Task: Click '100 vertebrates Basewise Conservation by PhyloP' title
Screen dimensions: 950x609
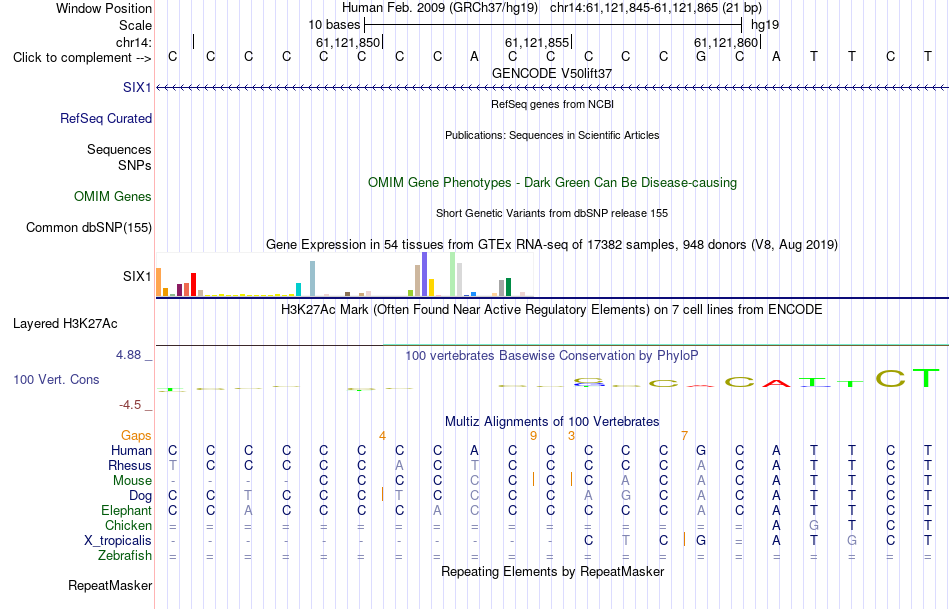Action: 552,356
